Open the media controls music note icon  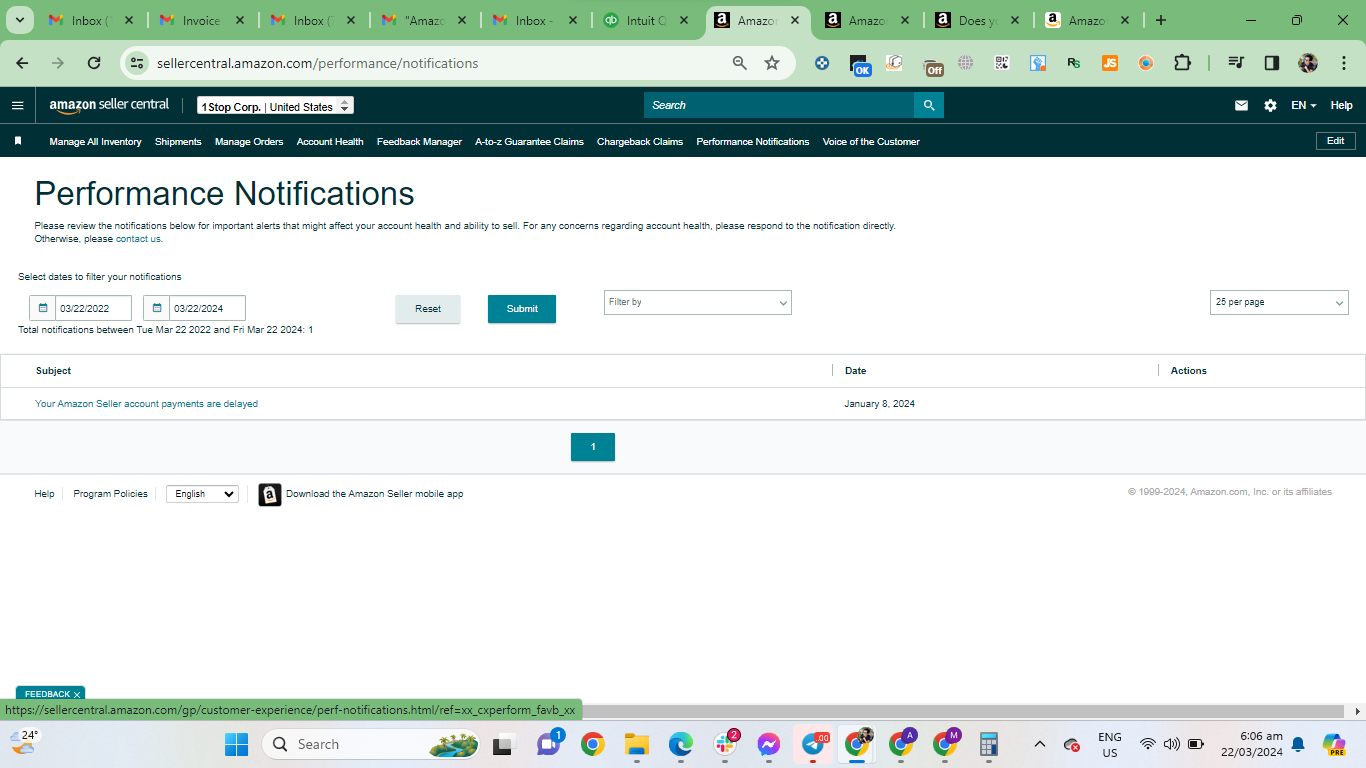click(1236, 63)
